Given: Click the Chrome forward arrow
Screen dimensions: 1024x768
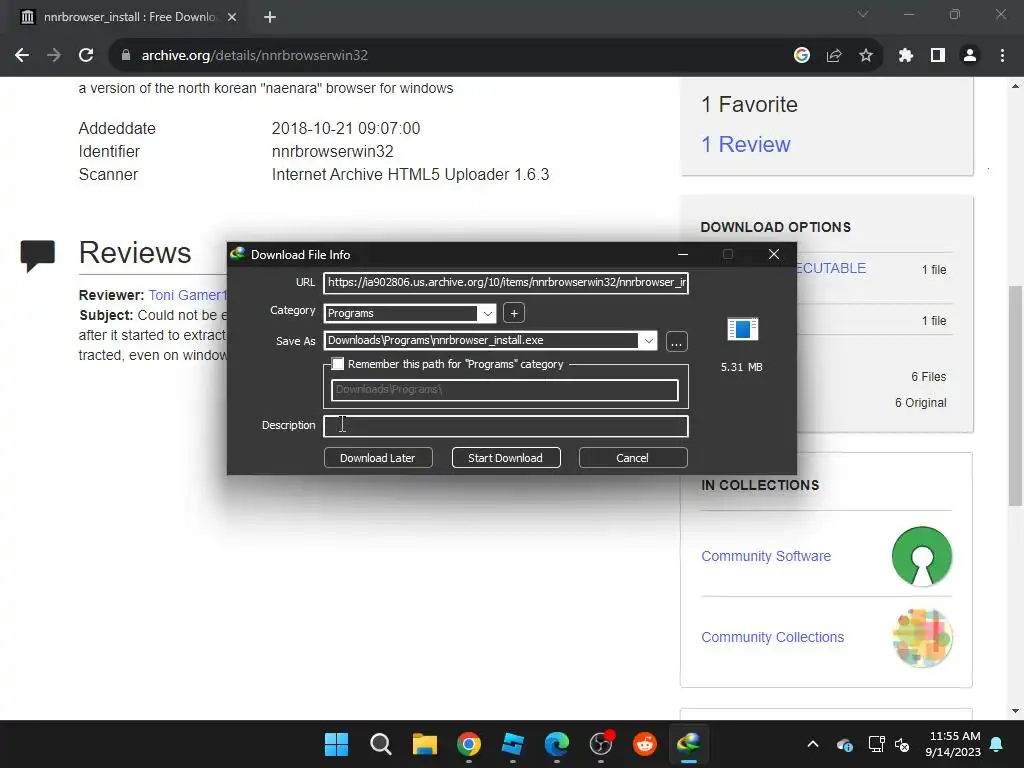Looking at the screenshot, I should point(54,56).
